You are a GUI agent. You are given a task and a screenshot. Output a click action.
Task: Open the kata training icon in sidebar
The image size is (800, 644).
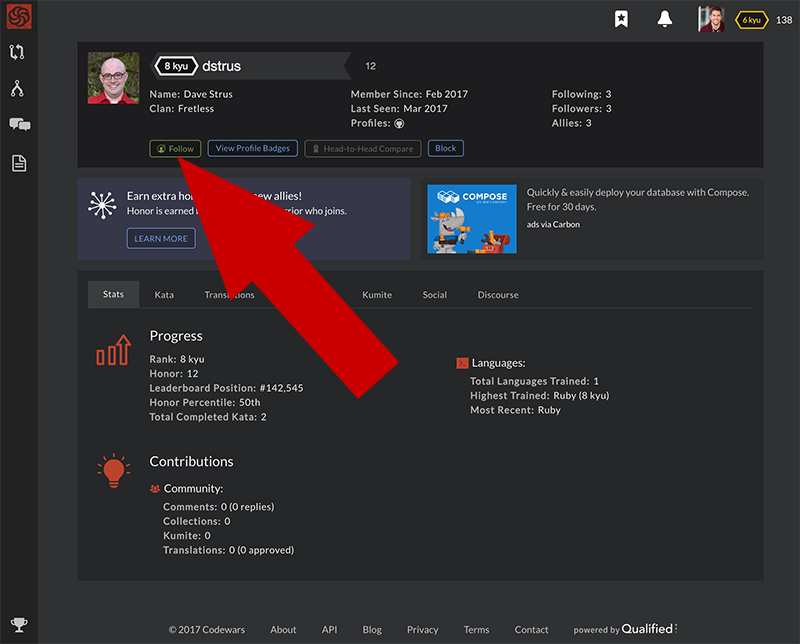(18, 53)
